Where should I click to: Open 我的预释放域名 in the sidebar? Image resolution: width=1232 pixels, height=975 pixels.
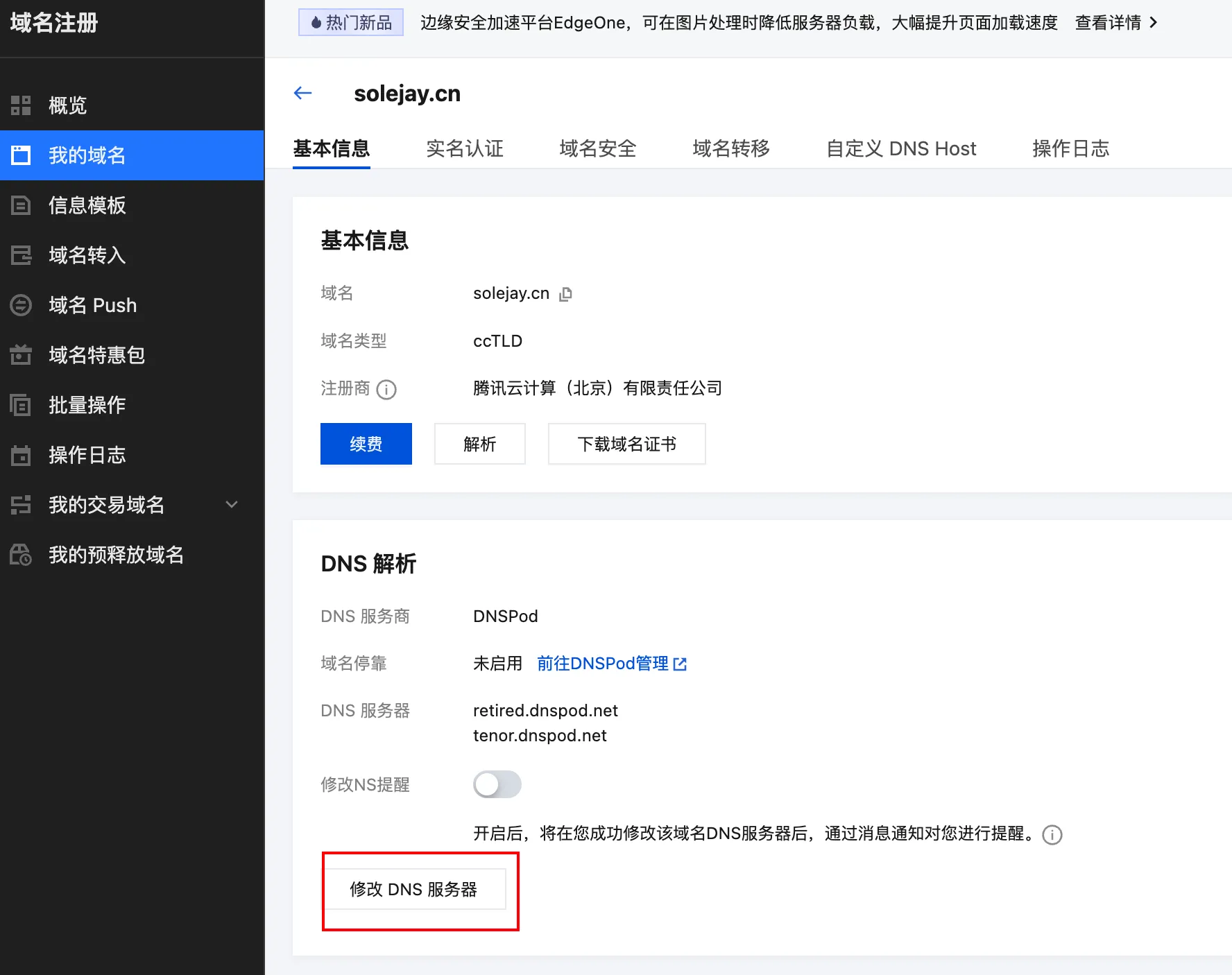click(116, 555)
